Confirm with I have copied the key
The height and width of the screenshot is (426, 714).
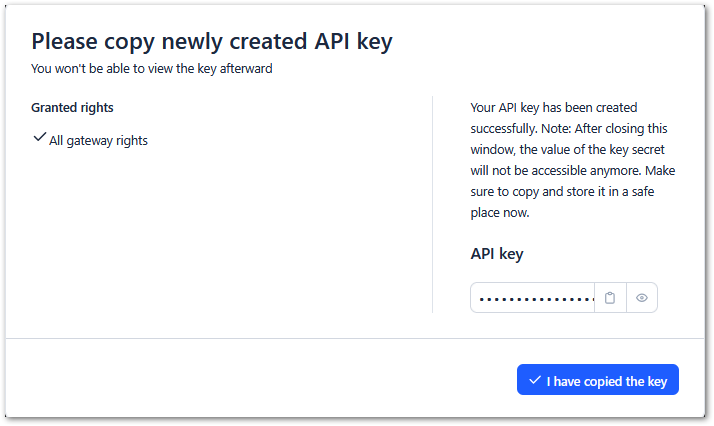[x=597, y=380]
